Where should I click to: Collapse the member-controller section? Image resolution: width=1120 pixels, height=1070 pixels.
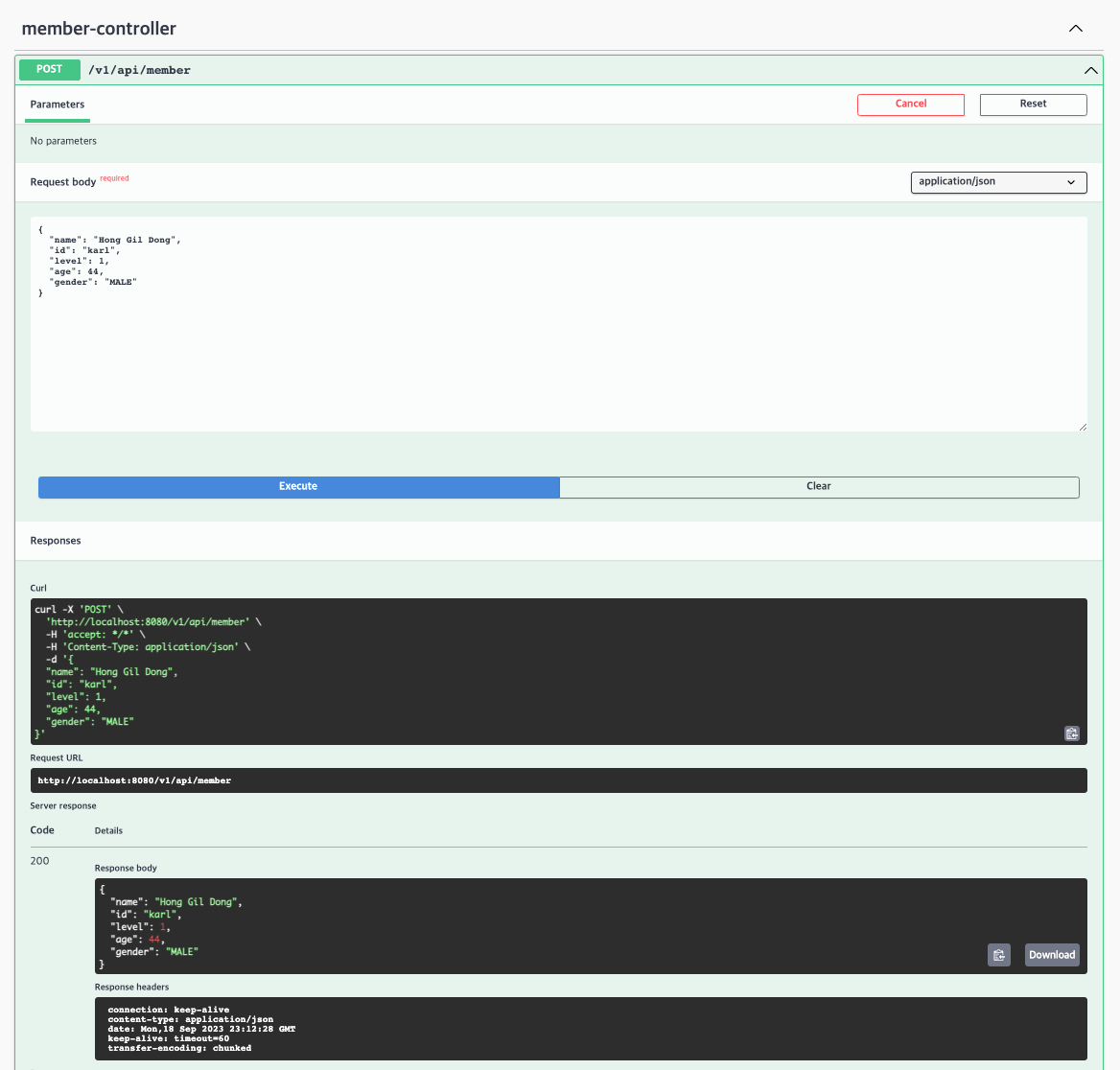tap(1075, 29)
